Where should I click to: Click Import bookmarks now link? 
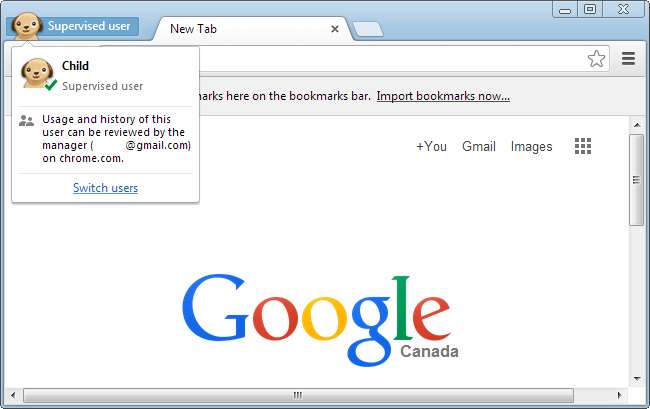443,96
